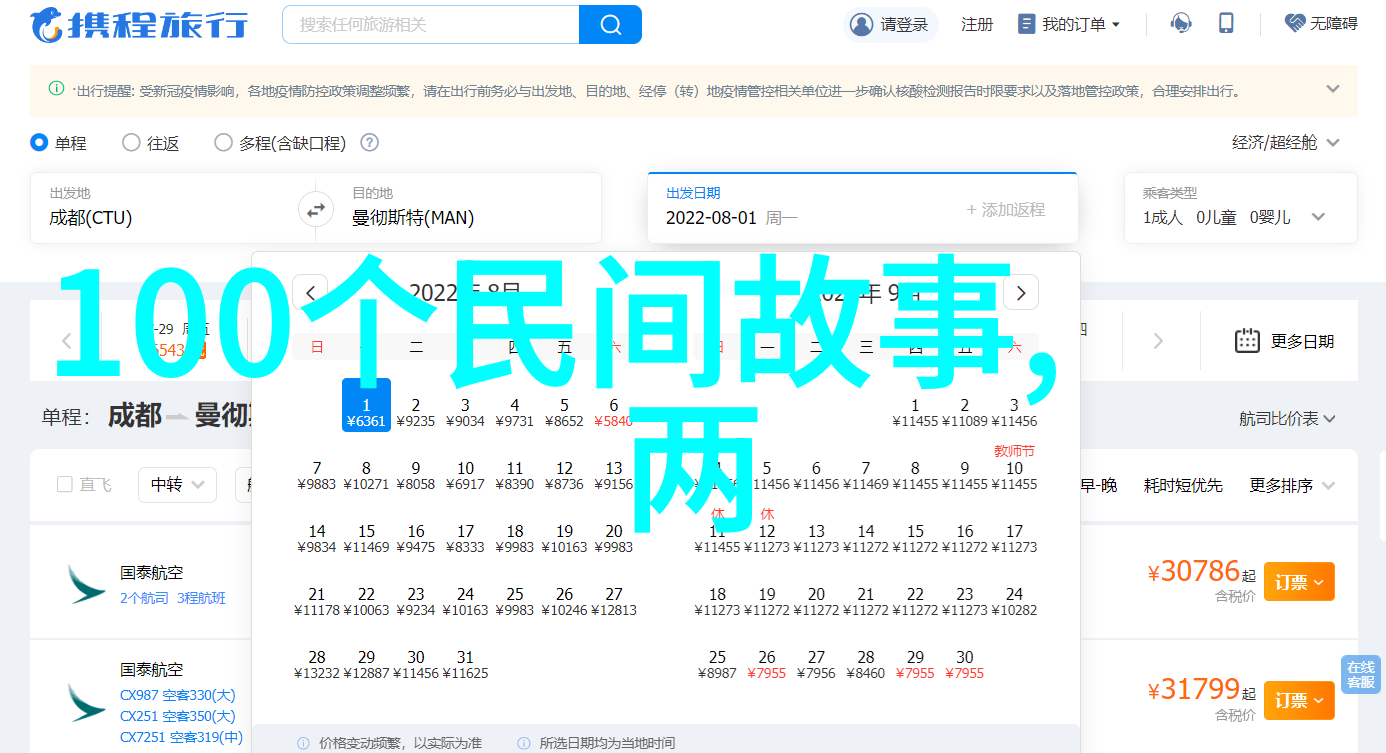The image size is (1386, 753).
Task: Click the mobile phone app icon
Action: tap(1227, 24)
